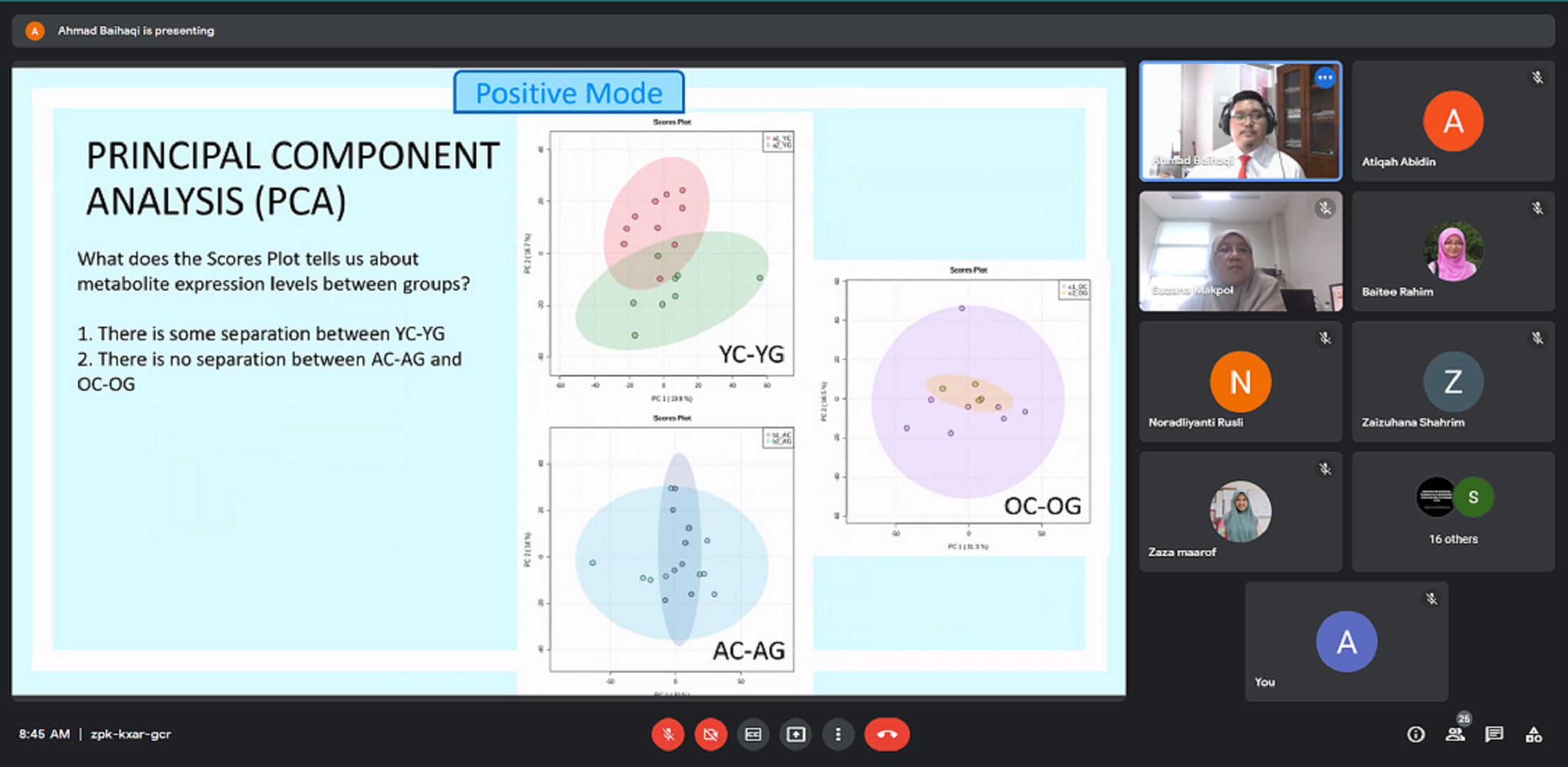Show the participants list icon
Image resolution: width=1568 pixels, height=767 pixels.
point(1454,734)
